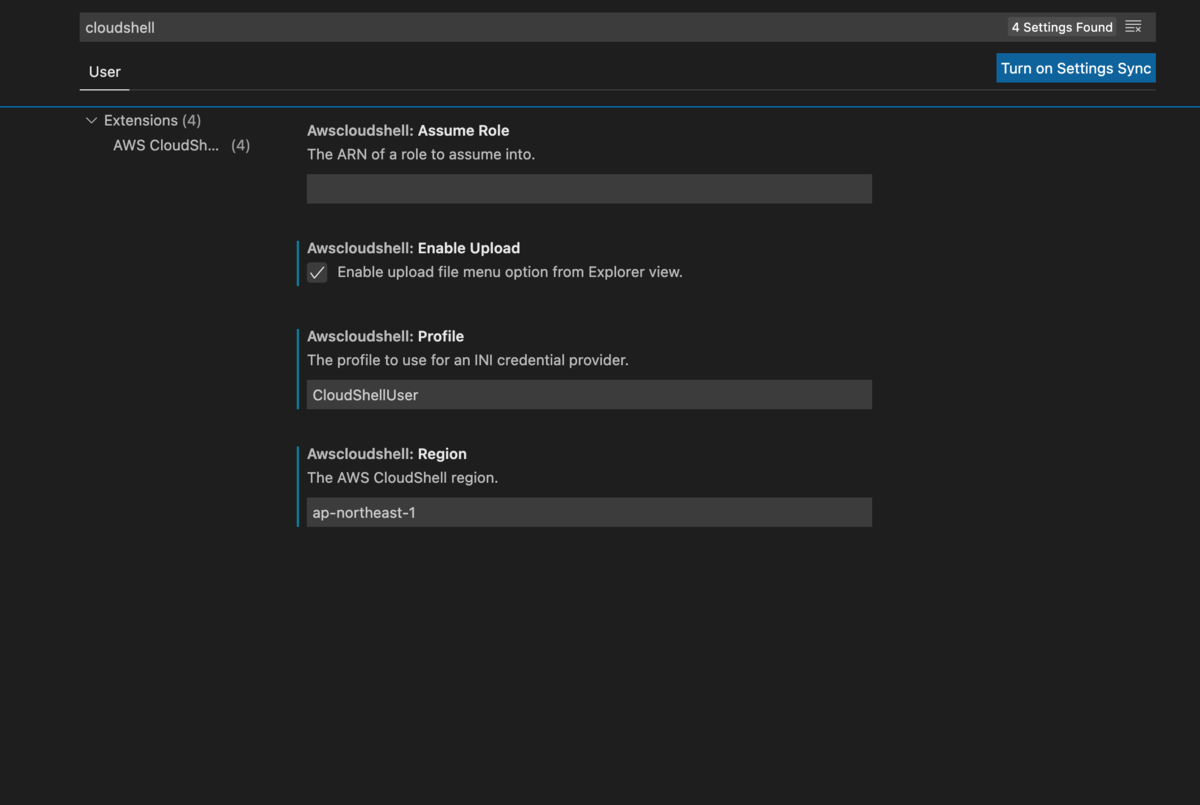The image size is (1200, 805).
Task: Click 'The ARN of a role to assume into.' text
Action: (x=421, y=155)
